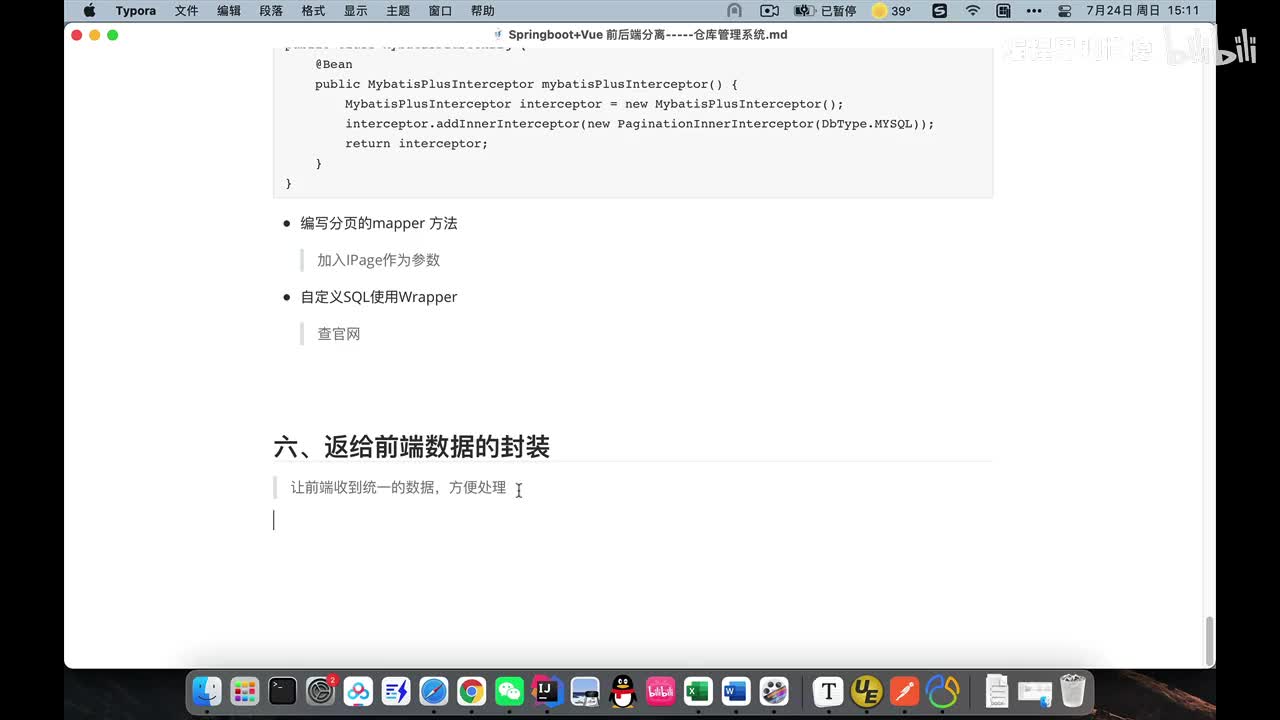Open UltraEdit from the Dock
The height and width of the screenshot is (720, 1280).
(x=866, y=691)
